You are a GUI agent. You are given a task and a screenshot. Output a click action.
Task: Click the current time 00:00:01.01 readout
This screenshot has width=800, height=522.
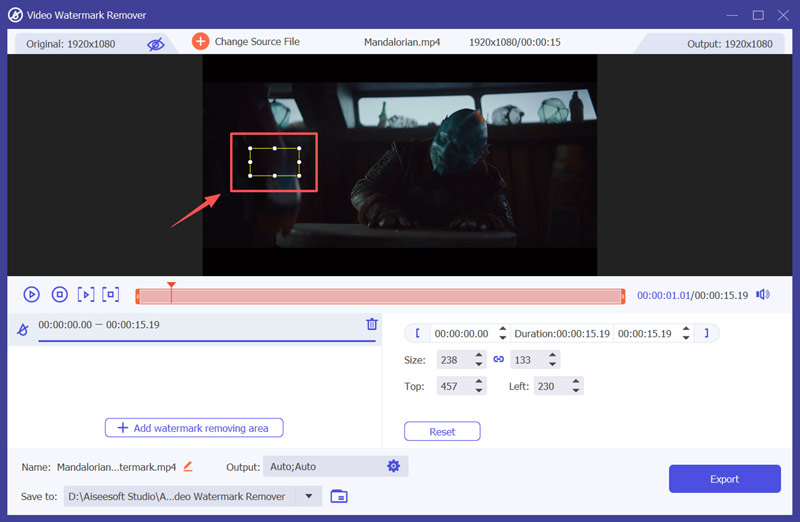[x=663, y=295]
